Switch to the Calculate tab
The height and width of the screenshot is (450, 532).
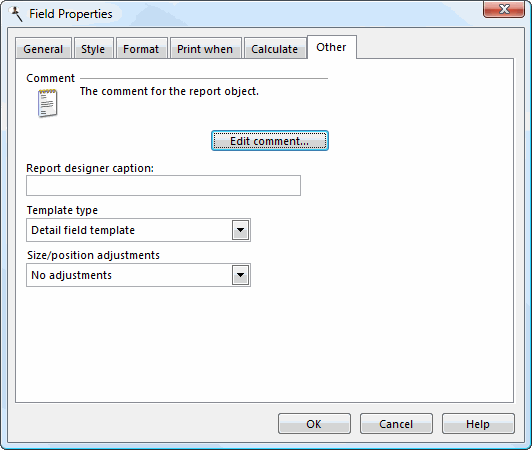[275, 49]
